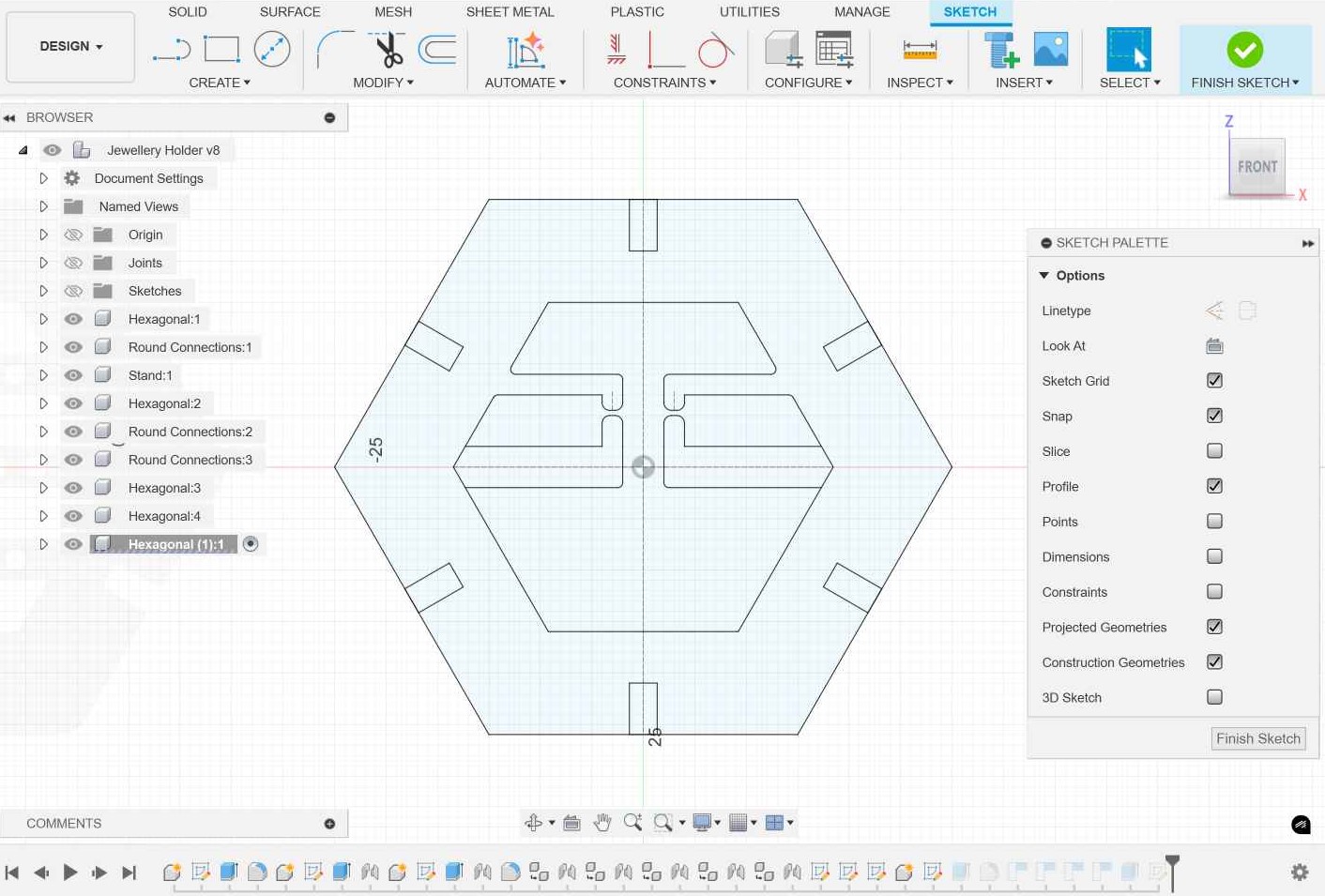Switch to the SOLID tab
1325x896 pixels.
(188, 12)
